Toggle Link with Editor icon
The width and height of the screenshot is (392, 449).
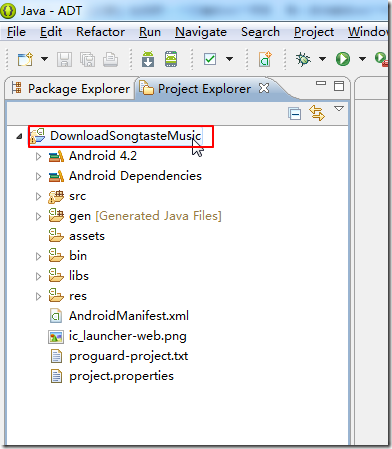pyautogui.click(x=317, y=113)
